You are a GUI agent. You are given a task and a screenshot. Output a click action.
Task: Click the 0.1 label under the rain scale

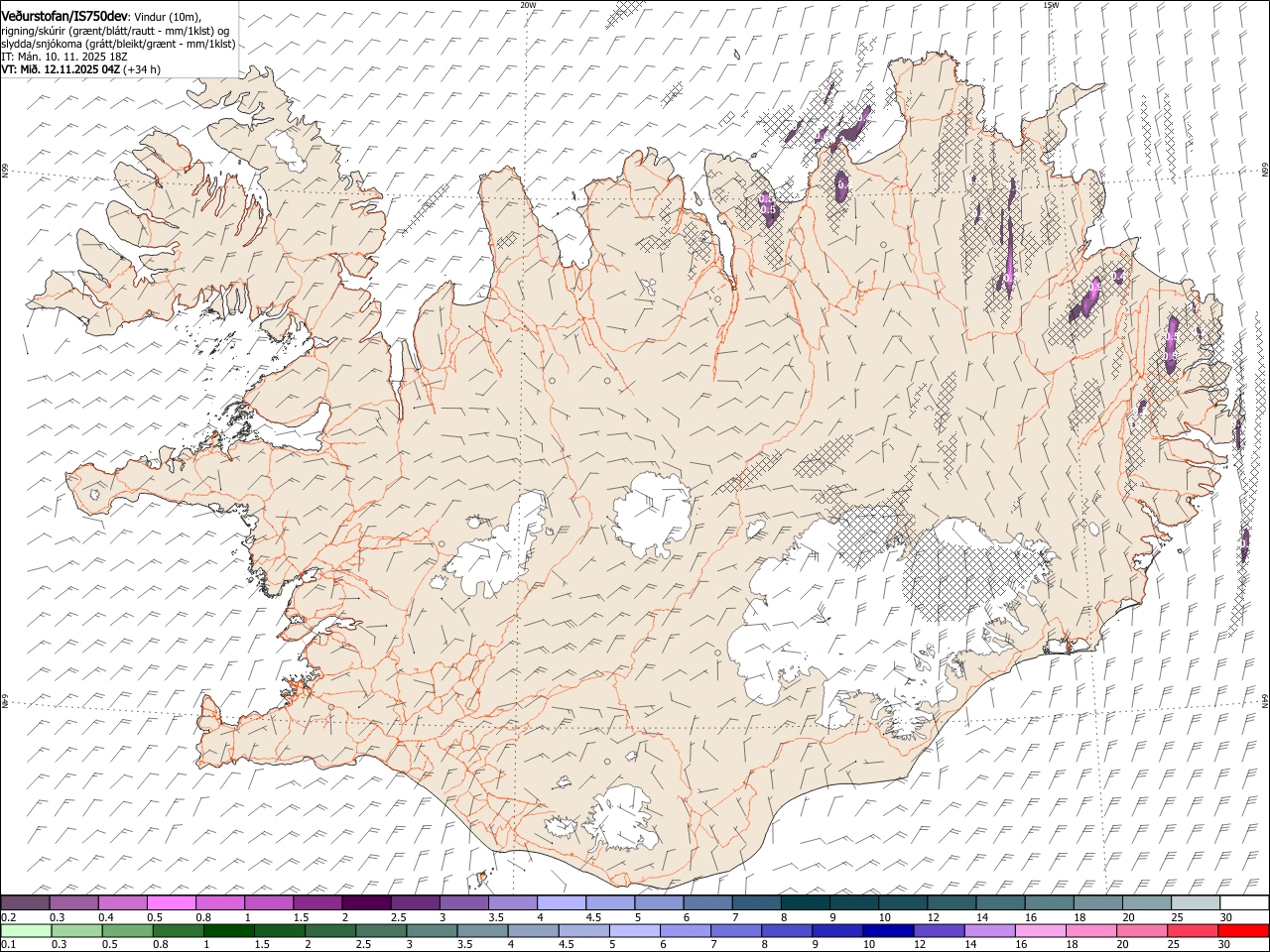pyautogui.click(x=8, y=944)
